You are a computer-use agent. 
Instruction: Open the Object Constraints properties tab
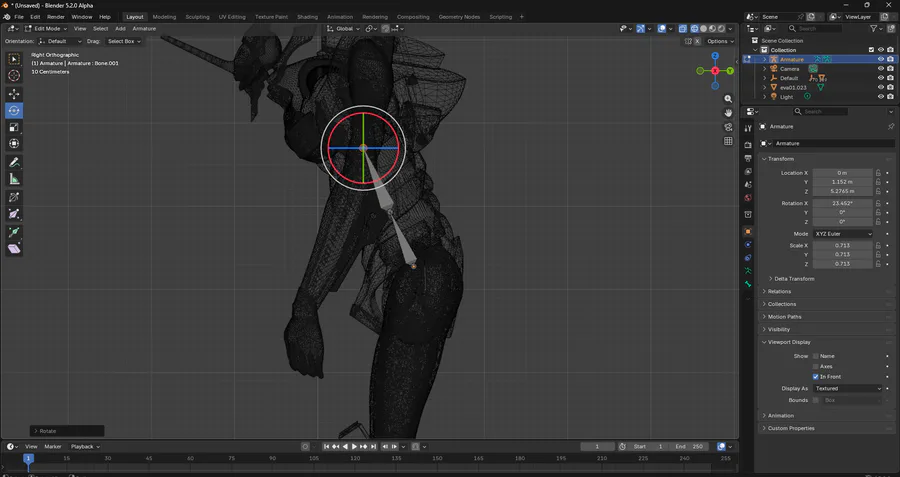point(748,258)
